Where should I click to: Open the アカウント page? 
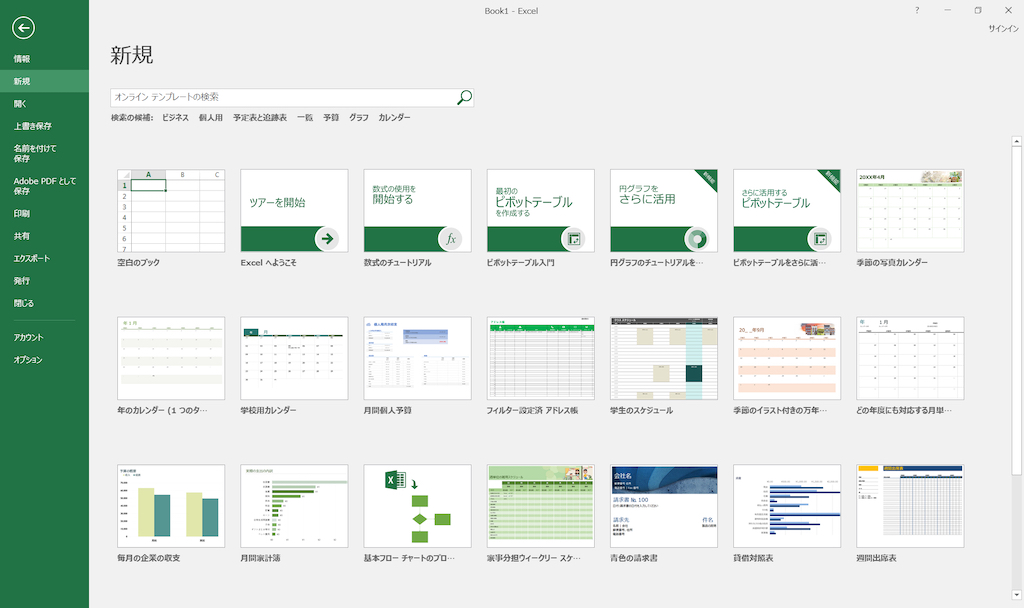(x=44, y=337)
